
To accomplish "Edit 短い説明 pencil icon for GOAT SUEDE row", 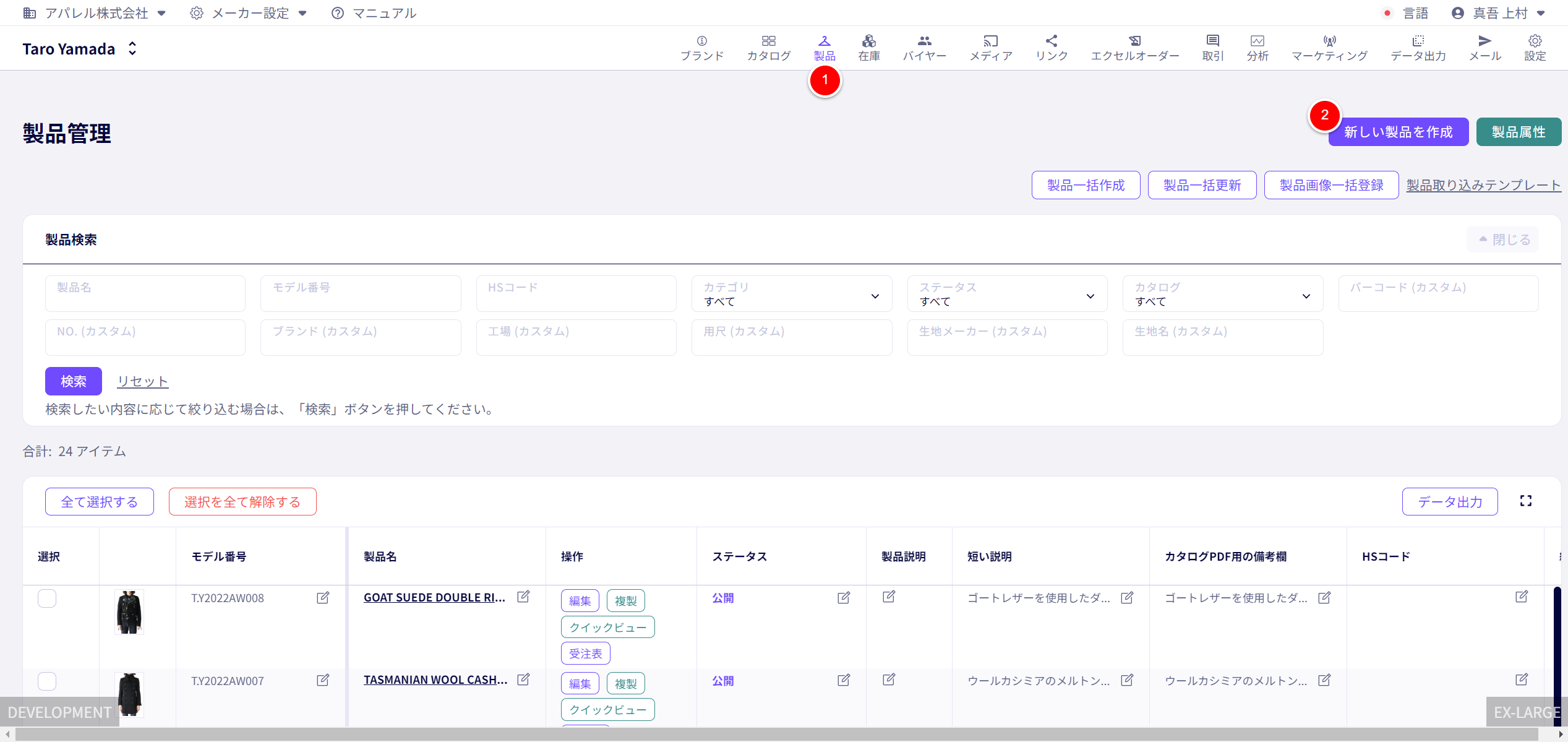I will (x=1127, y=598).
